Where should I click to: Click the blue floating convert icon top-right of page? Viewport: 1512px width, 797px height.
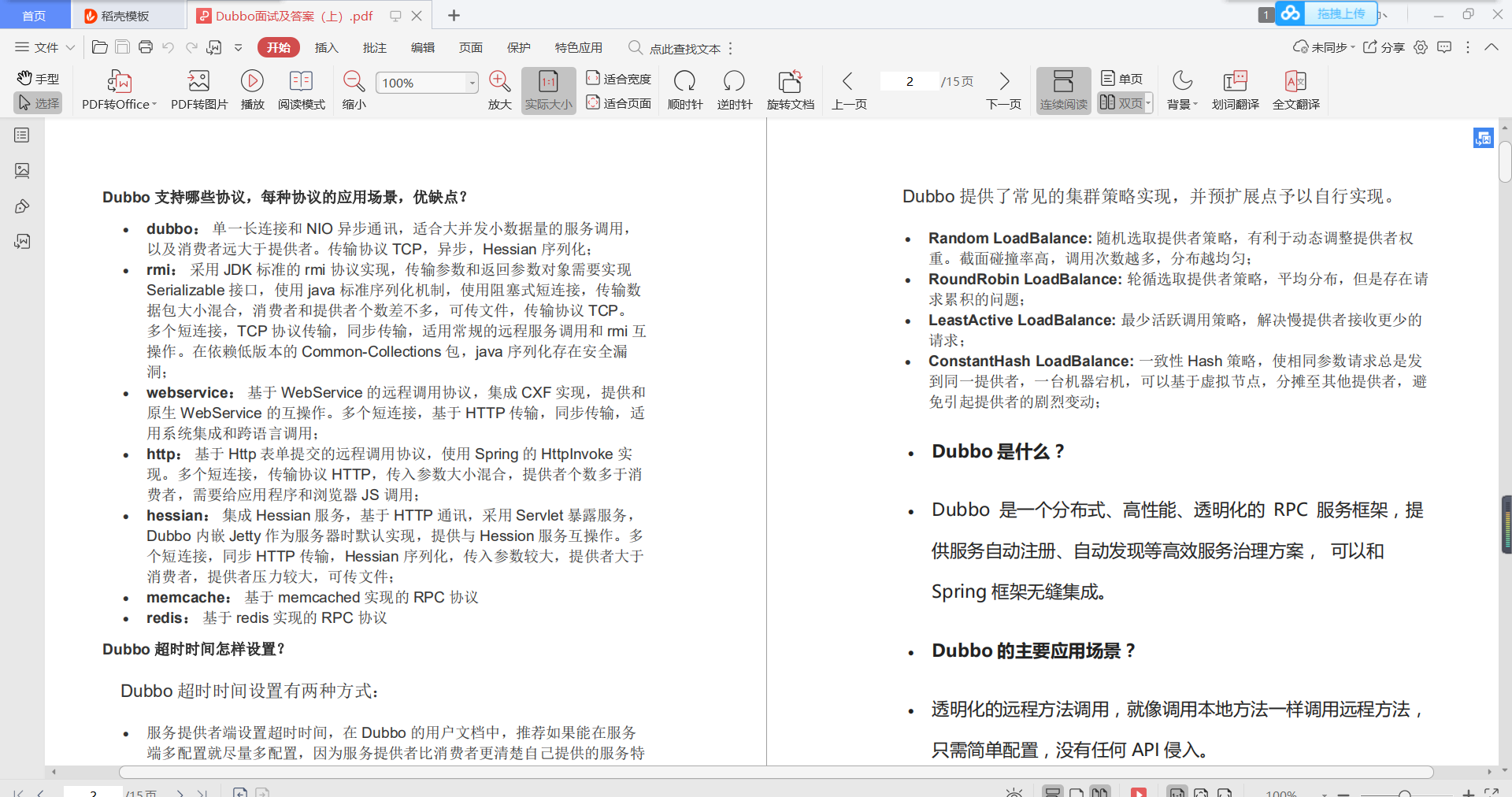click(1484, 138)
